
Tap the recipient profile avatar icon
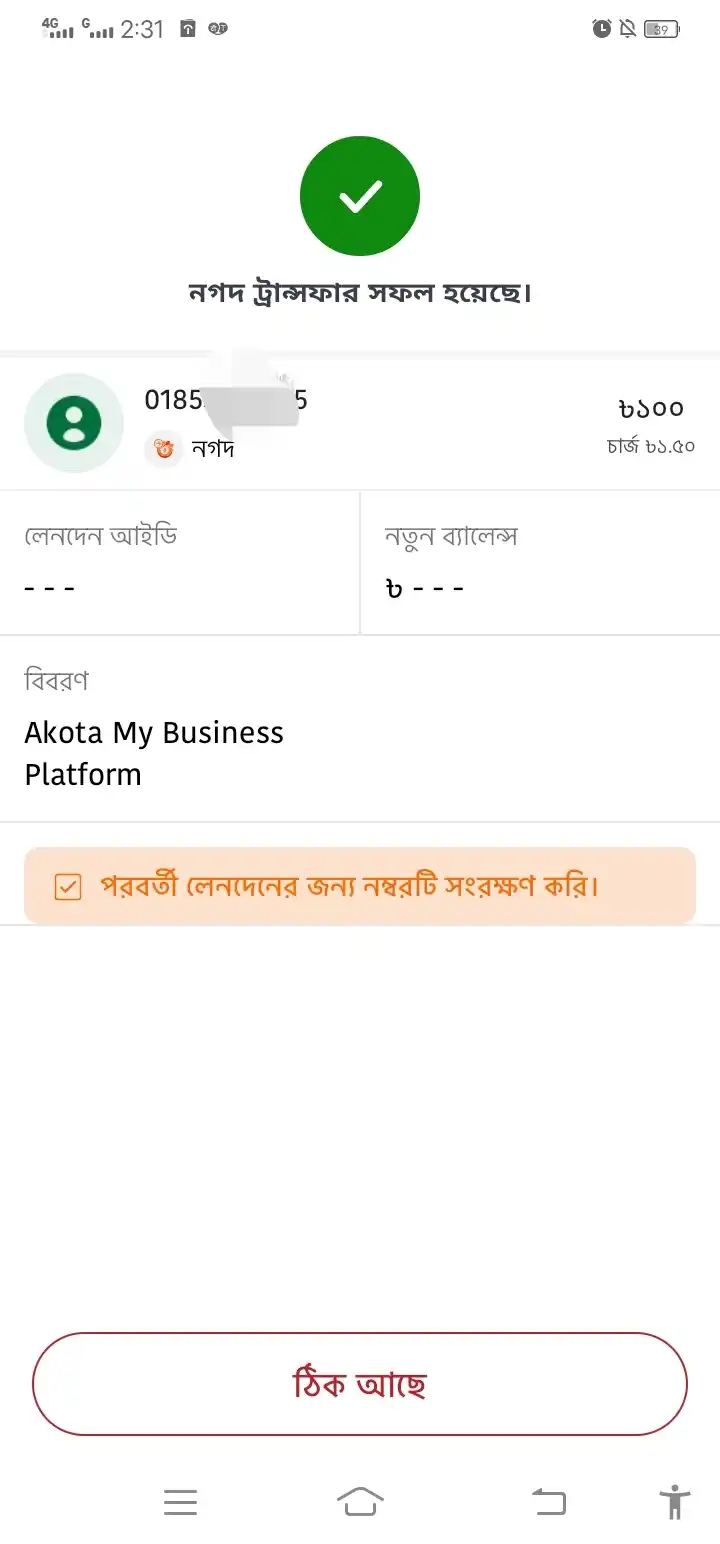(x=74, y=423)
